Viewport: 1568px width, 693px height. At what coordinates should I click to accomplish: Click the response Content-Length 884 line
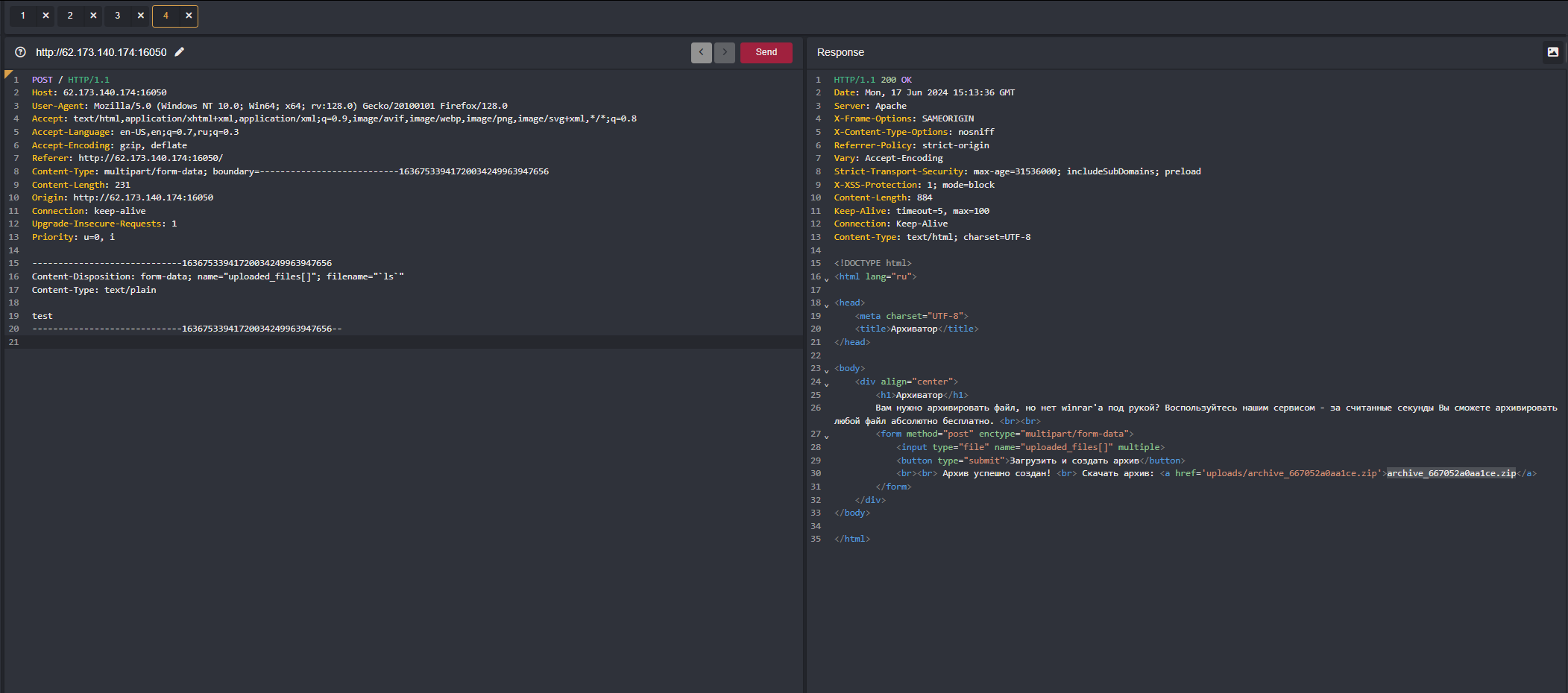pyautogui.click(x=883, y=197)
